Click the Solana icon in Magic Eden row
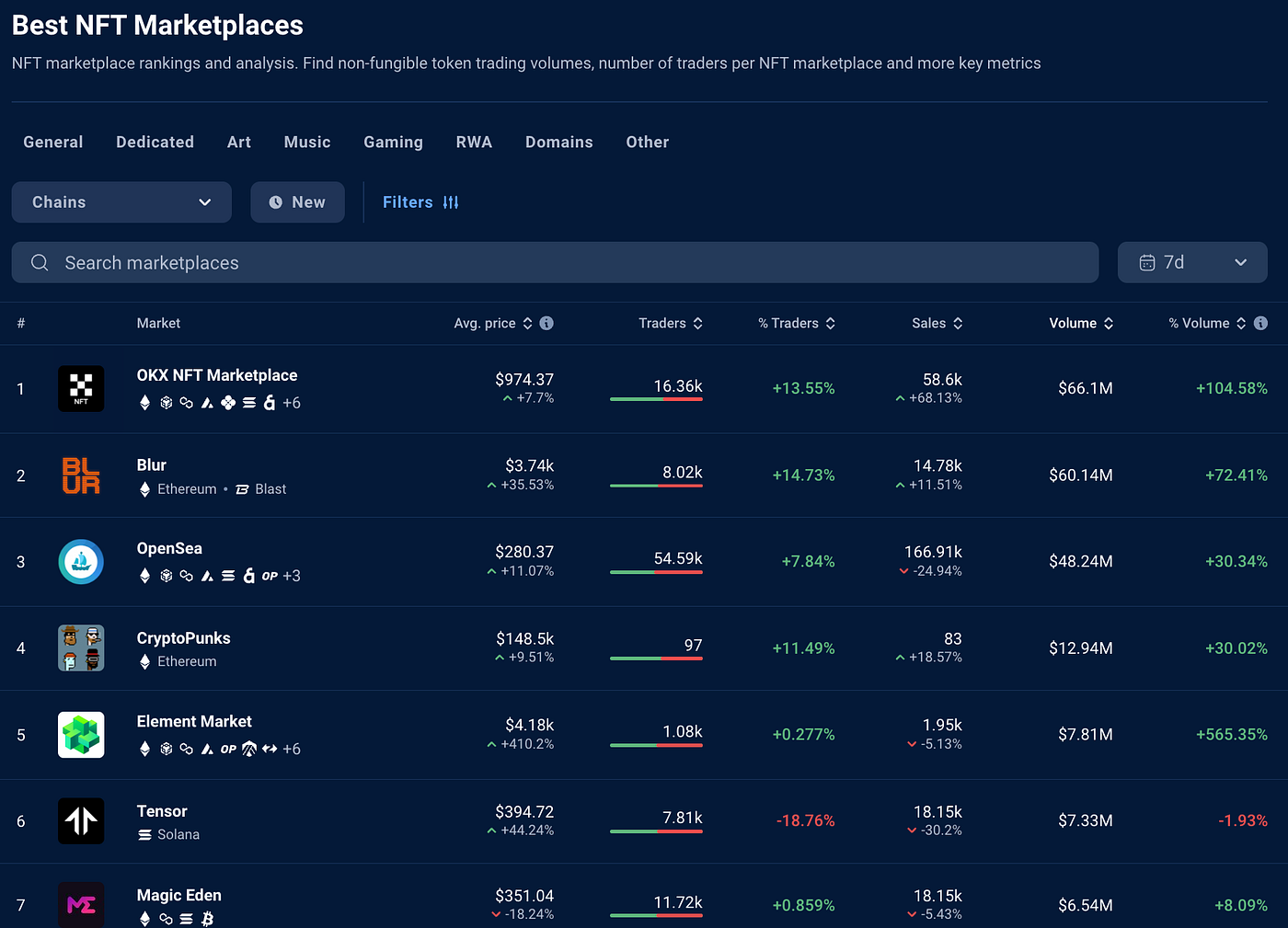 186,919
